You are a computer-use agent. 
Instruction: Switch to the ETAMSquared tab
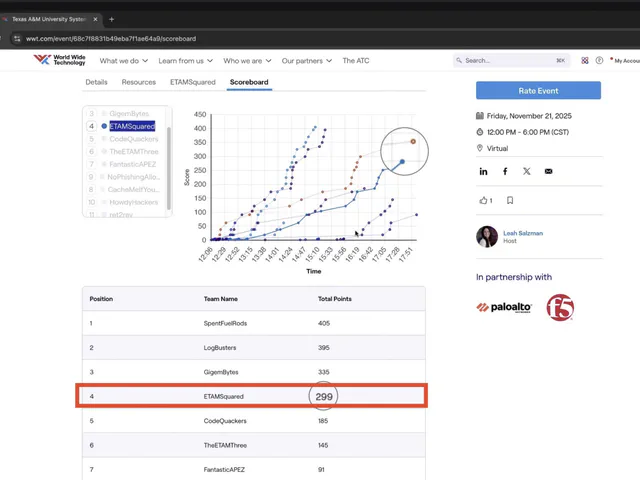[x=193, y=82]
